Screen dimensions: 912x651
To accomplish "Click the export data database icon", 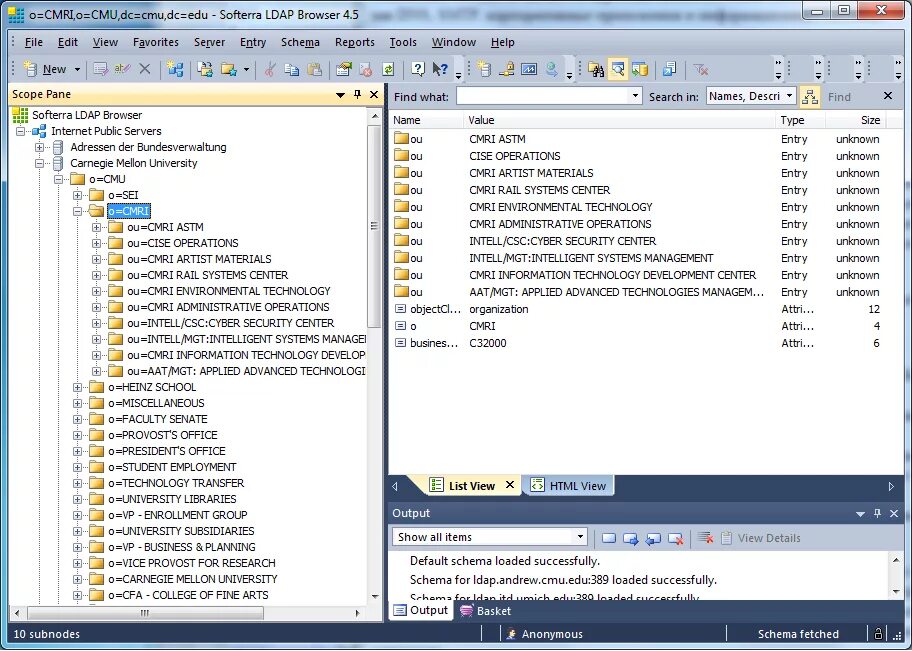I will 640,69.
